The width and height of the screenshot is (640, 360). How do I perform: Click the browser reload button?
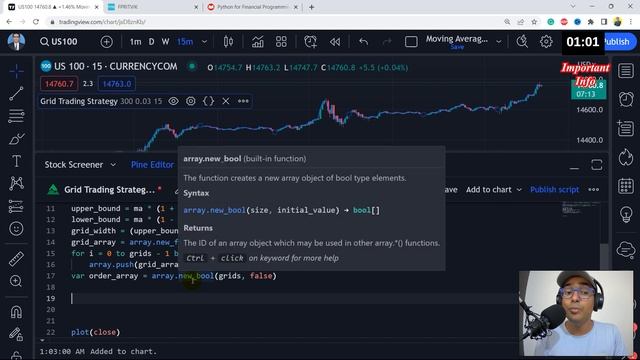36,22
